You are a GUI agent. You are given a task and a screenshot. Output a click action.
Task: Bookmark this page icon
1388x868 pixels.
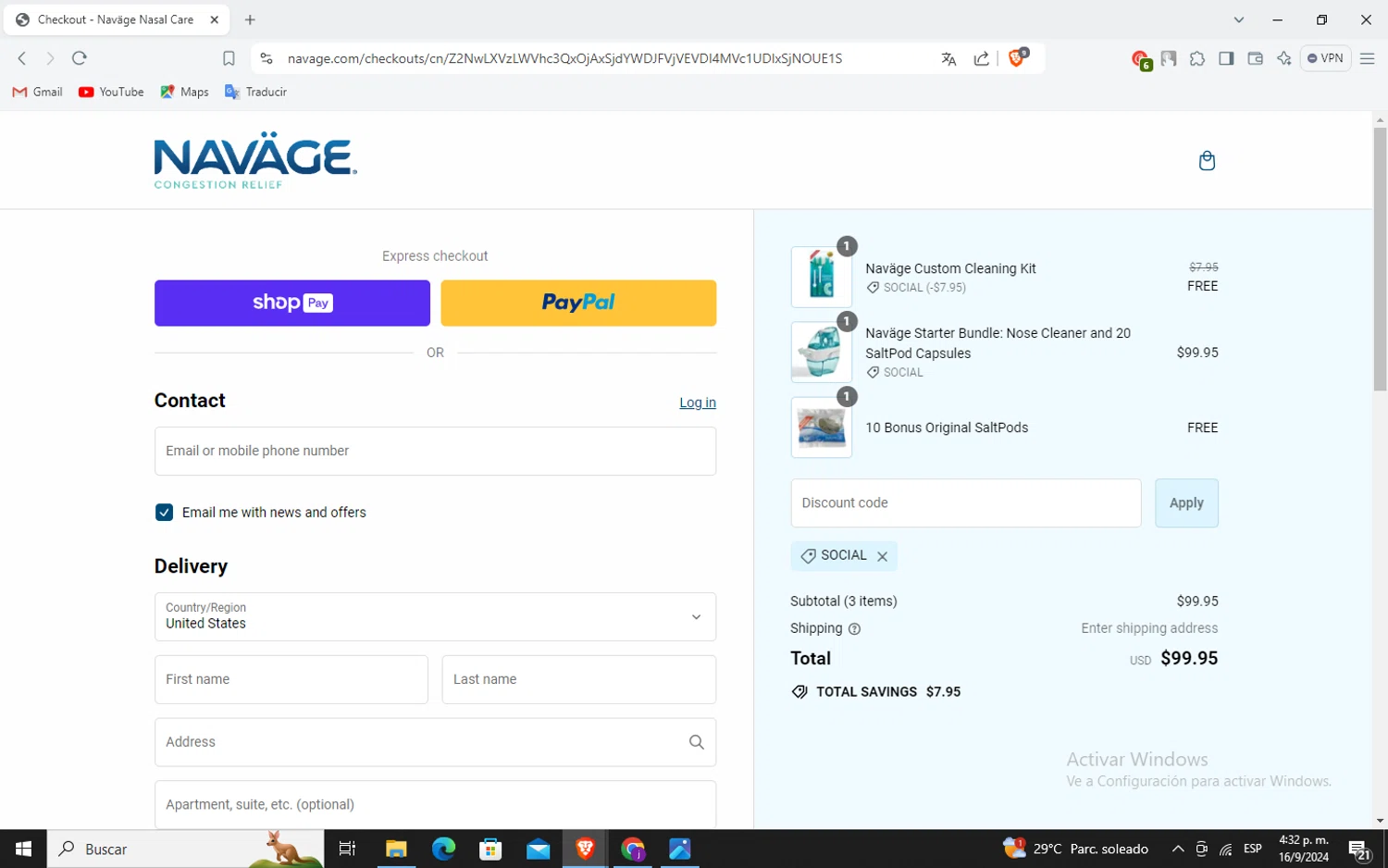229,58
